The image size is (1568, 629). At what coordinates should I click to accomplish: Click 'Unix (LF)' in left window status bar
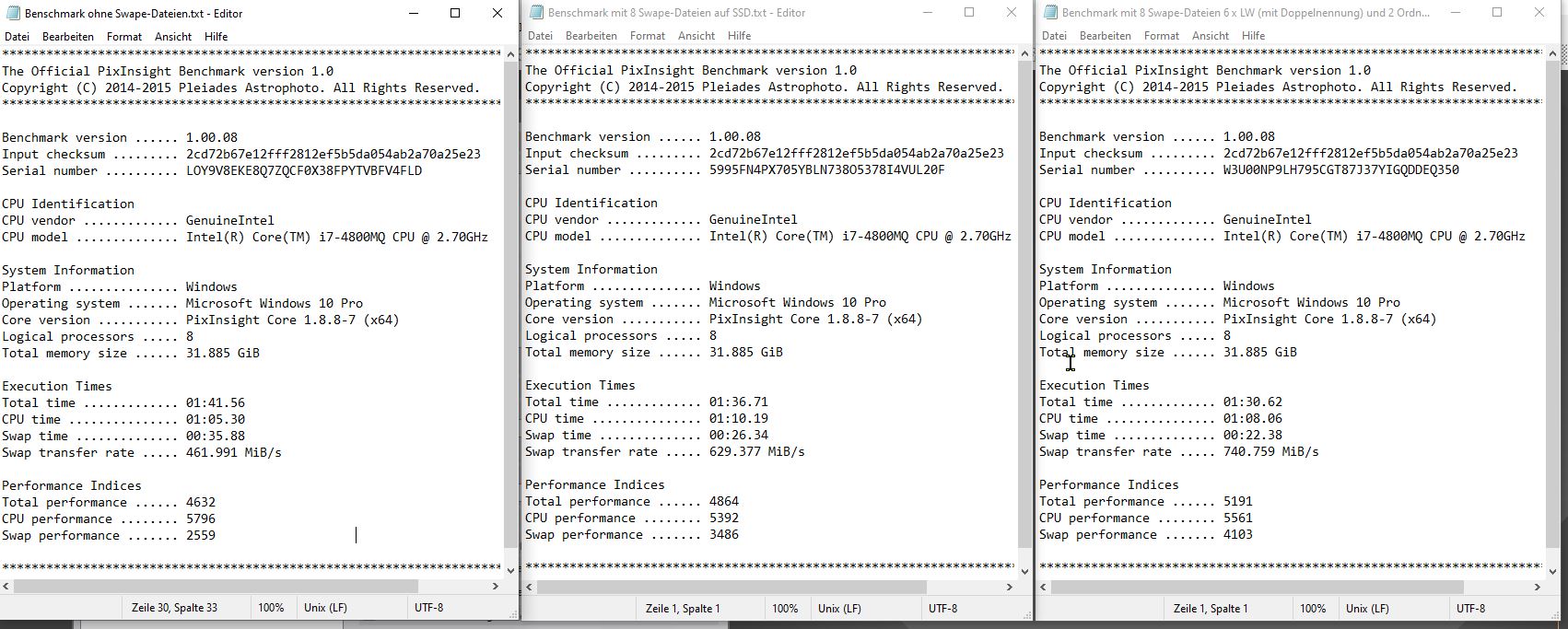pyautogui.click(x=325, y=608)
